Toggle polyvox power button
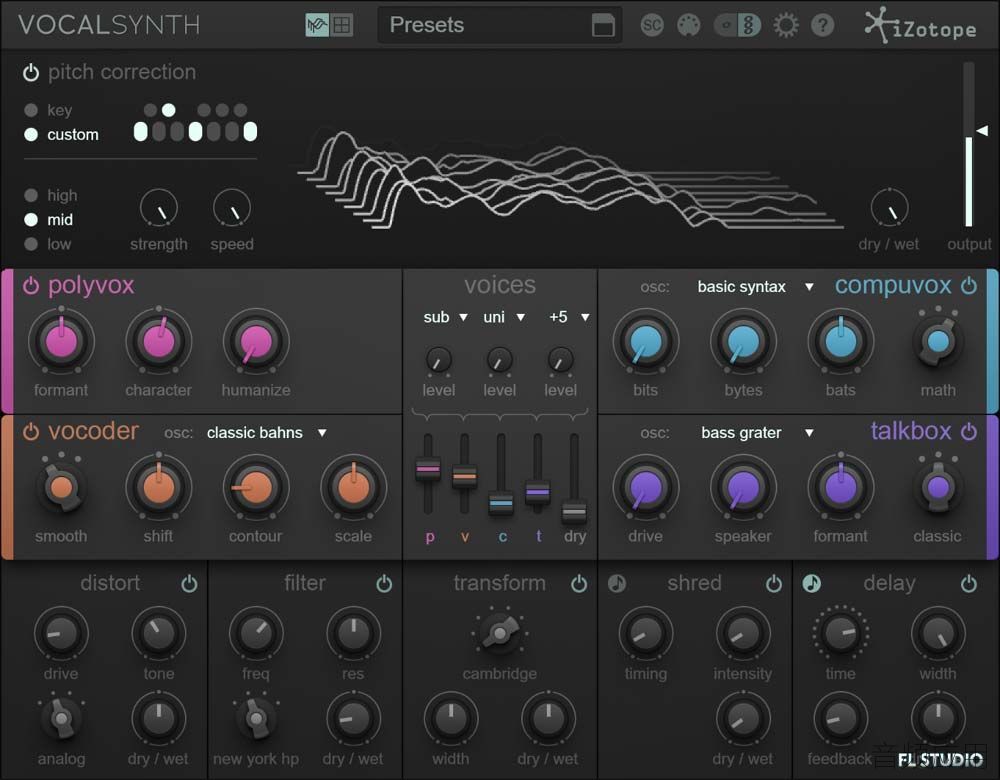Image resolution: width=1000 pixels, height=780 pixels. (31, 285)
